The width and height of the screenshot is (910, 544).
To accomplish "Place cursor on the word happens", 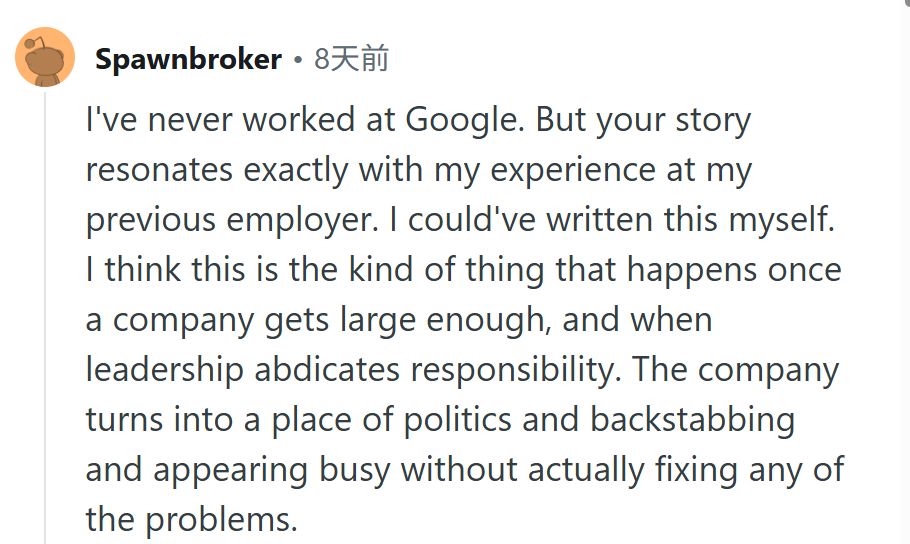I will [x=692, y=271].
